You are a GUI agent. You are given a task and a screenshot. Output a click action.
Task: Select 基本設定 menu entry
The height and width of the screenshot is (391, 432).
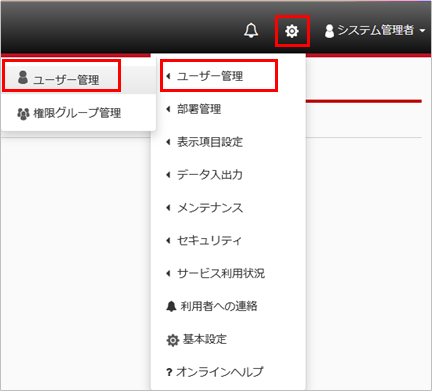tap(228, 339)
